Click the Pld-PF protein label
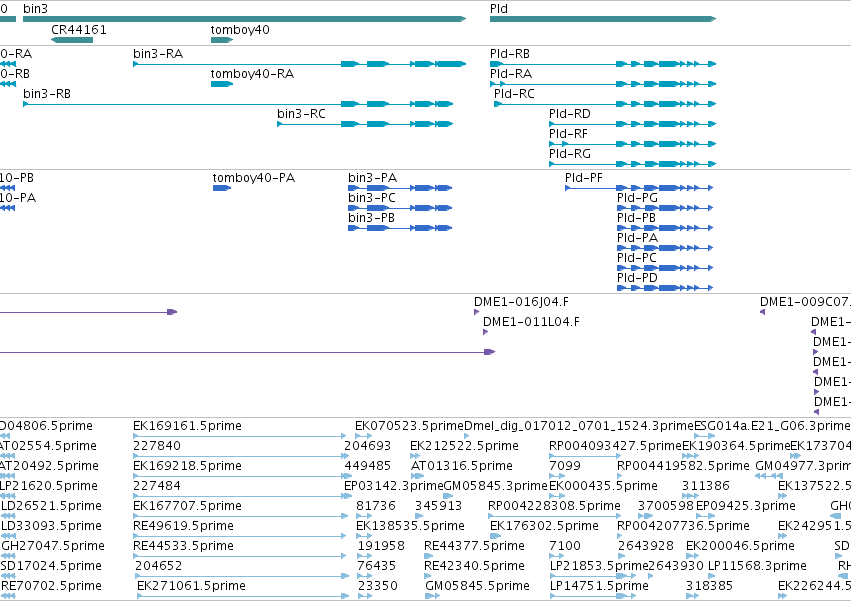Image resolution: width=851 pixels, height=601 pixels. click(583, 178)
